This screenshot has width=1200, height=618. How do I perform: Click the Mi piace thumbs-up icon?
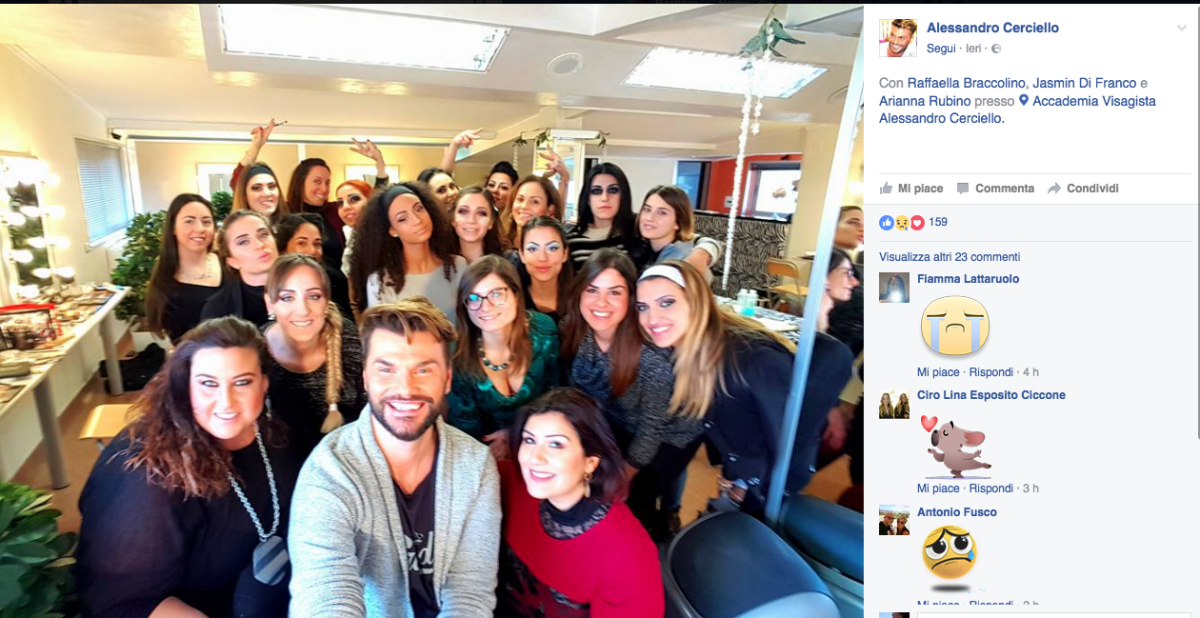[x=885, y=188]
